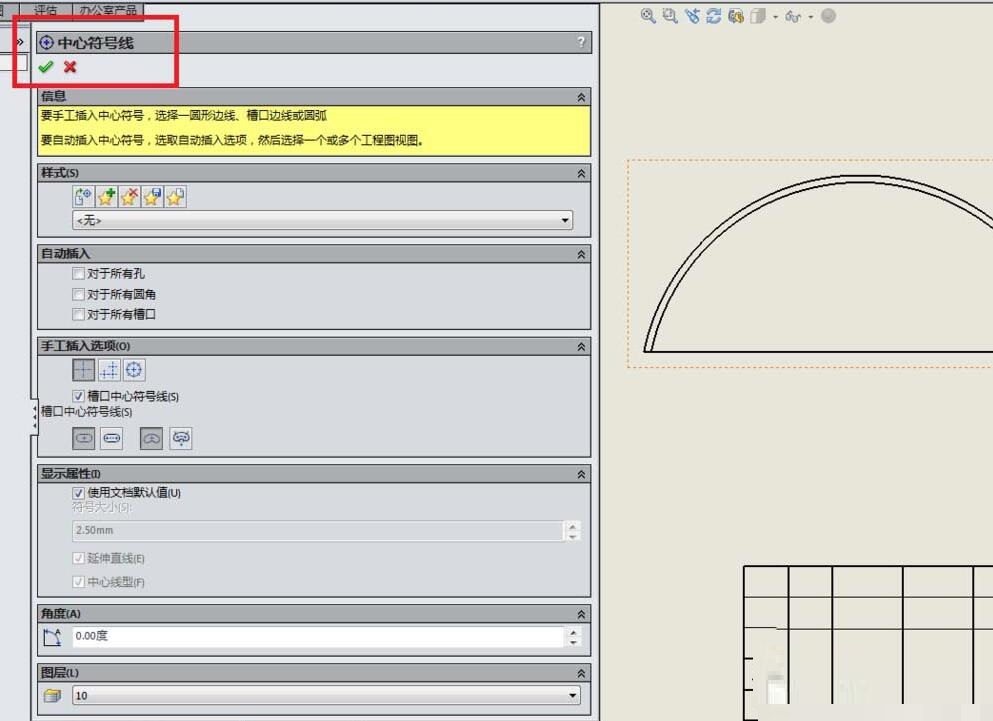The image size is (993, 721).
Task: Choose the circular center mark pattern option
Action: (135, 370)
